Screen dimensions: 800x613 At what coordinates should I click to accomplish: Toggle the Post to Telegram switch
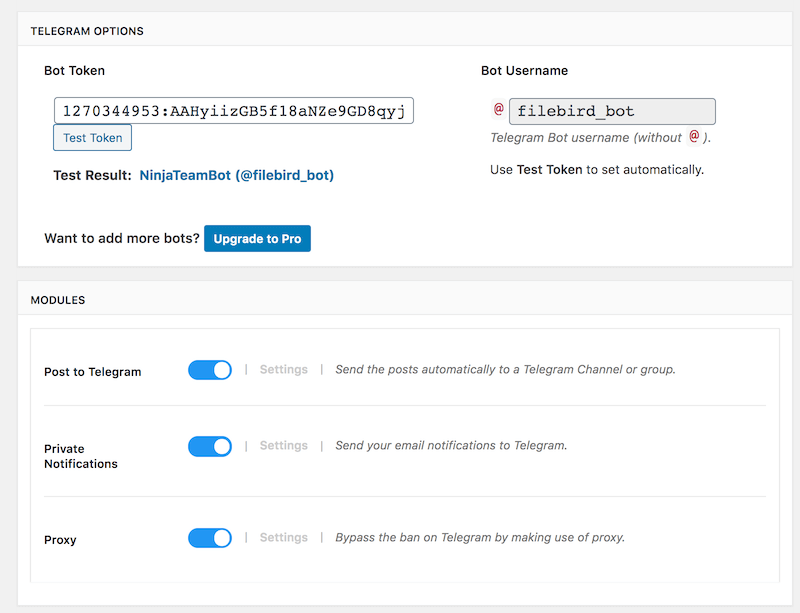click(210, 370)
